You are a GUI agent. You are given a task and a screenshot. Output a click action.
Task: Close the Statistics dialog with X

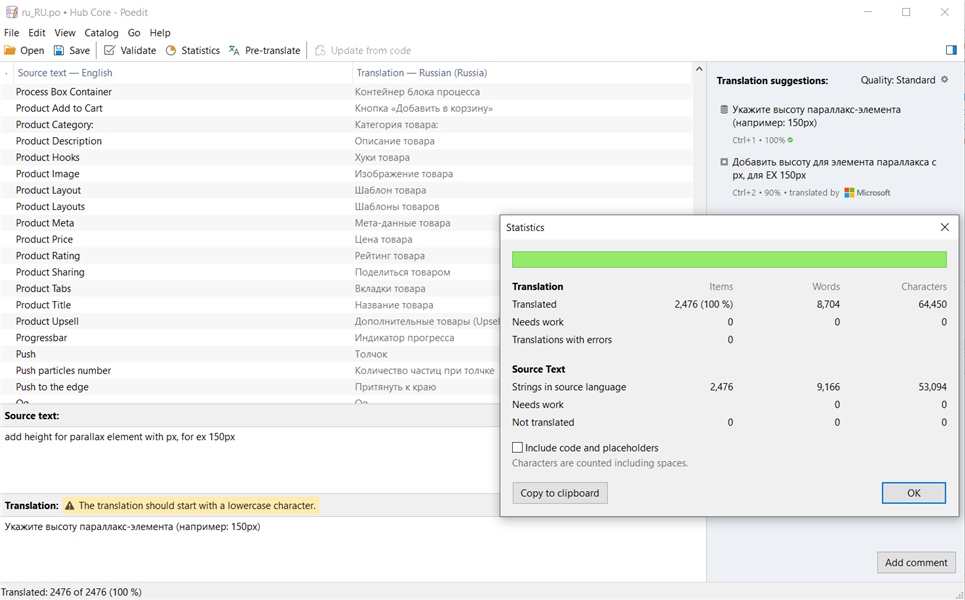(x=945, y=227)
